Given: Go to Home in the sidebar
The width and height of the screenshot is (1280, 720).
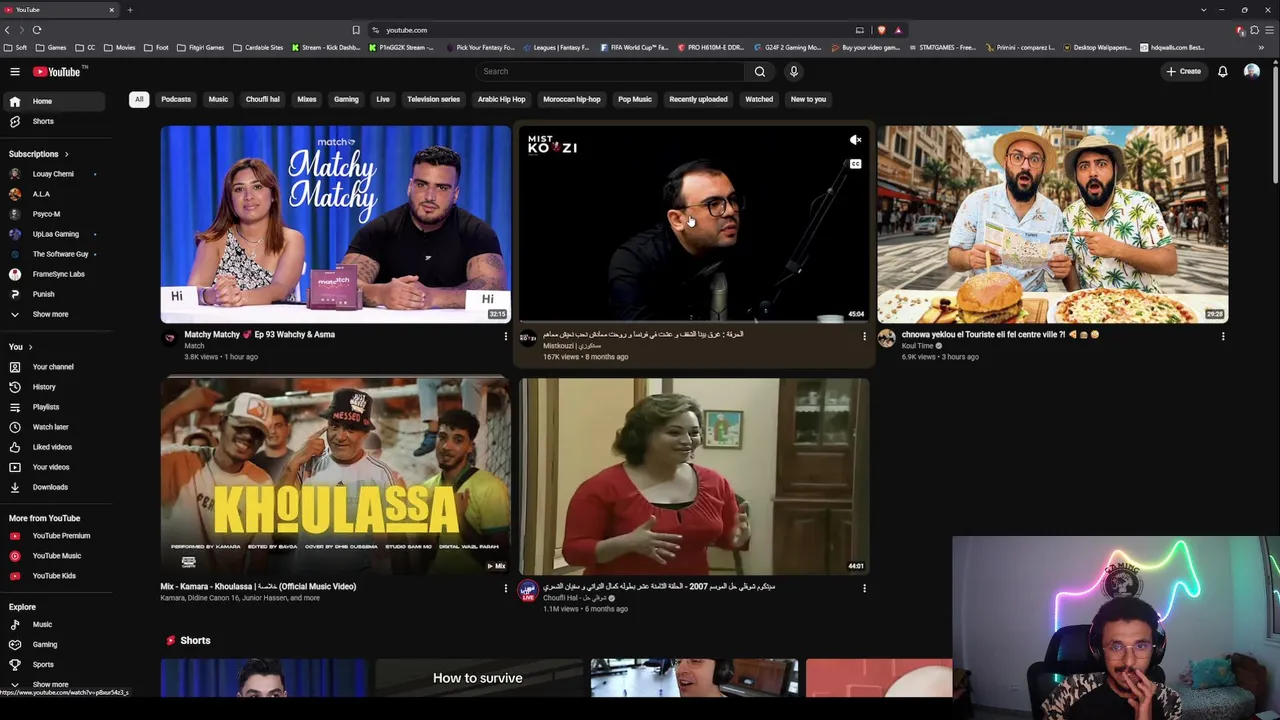Looking at the screenshot, I should (x=53, y=101).
